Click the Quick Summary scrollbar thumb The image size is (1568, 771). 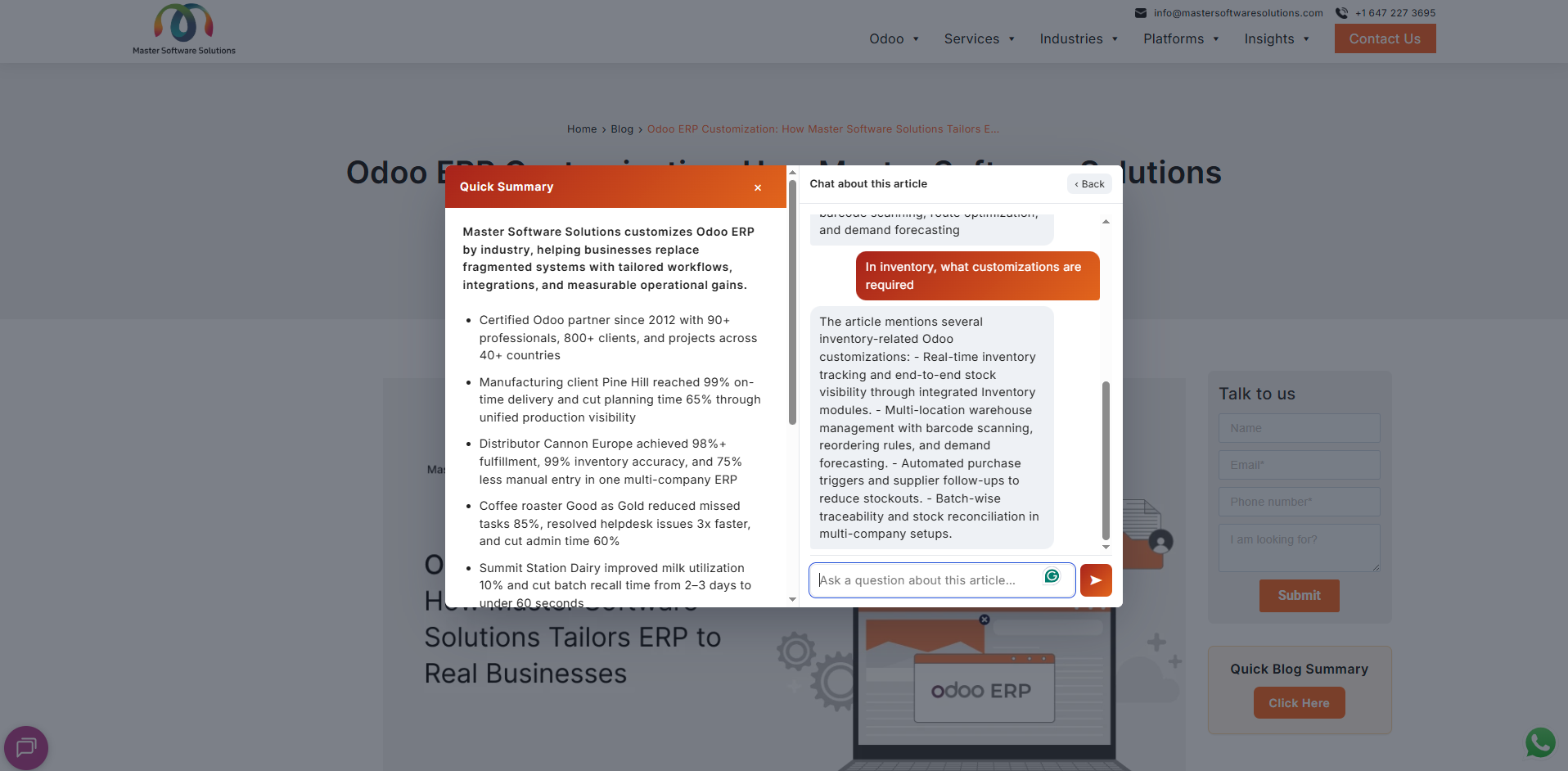(x=792, y=302)
